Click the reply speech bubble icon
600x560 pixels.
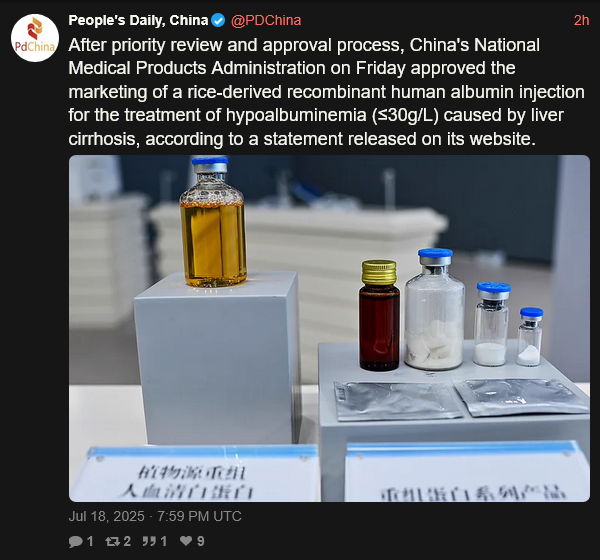click(x=76, y=541)
